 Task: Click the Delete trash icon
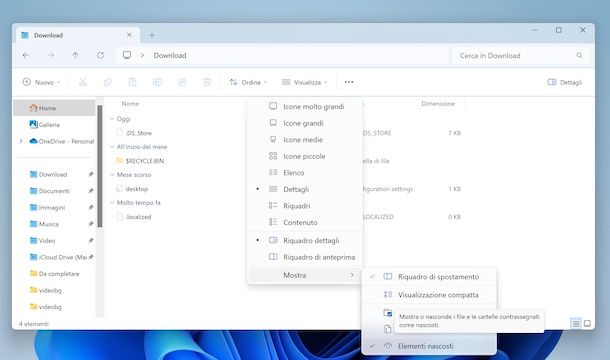[207, 82]
